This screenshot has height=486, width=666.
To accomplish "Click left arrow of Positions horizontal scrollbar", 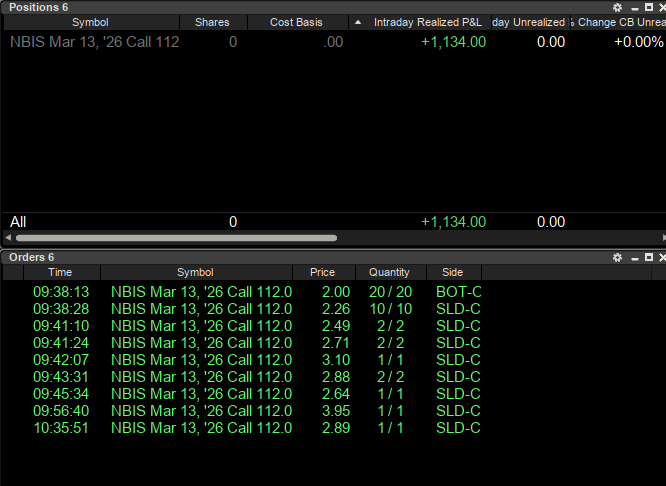I will click(8, 237).
